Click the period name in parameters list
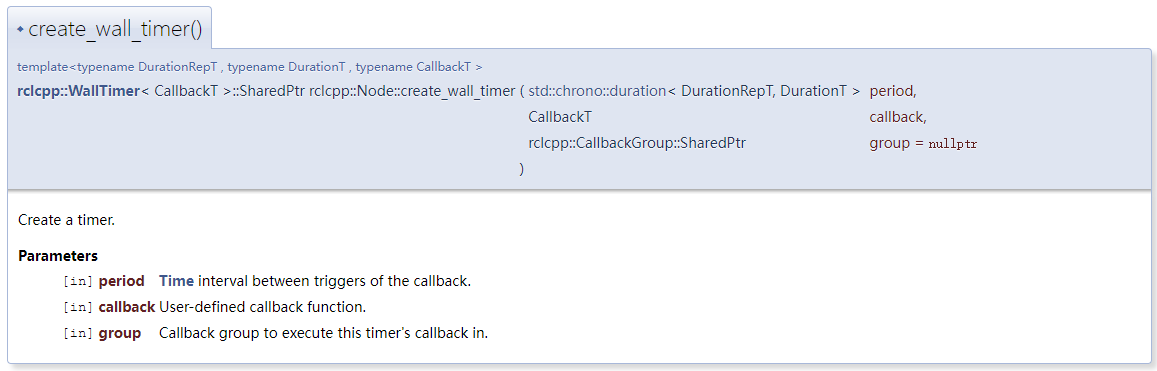This screenshot has width=1157, height=371. [x=121, y=281]
